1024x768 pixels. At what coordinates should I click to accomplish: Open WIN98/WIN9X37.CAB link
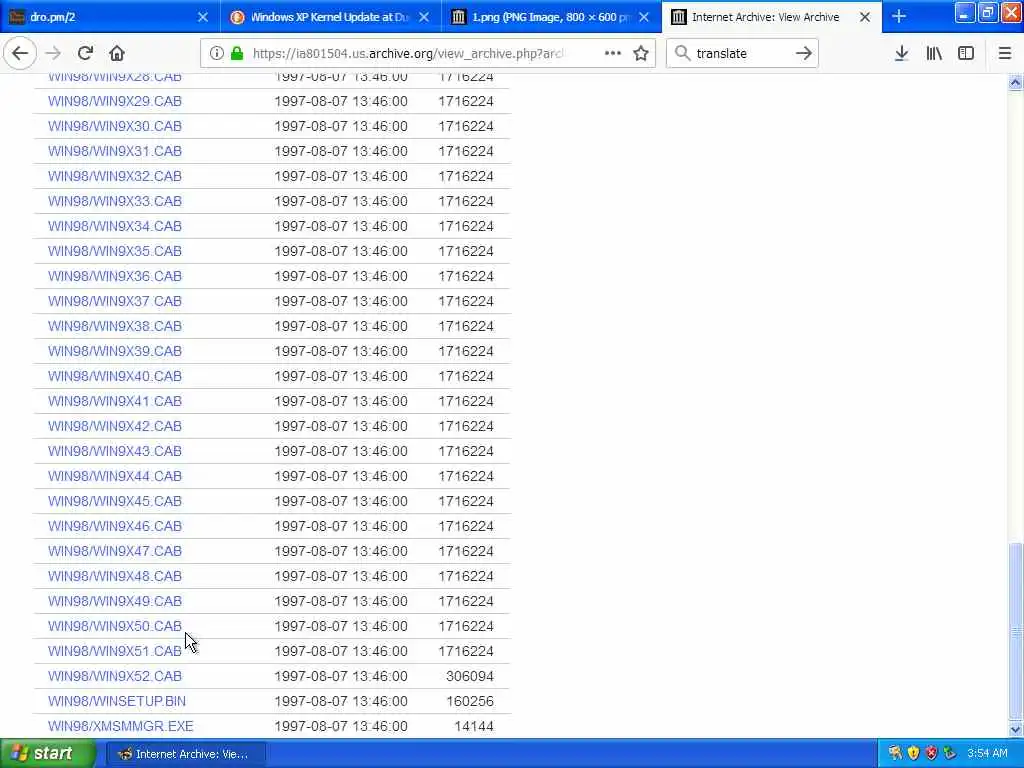pos(114,301)
